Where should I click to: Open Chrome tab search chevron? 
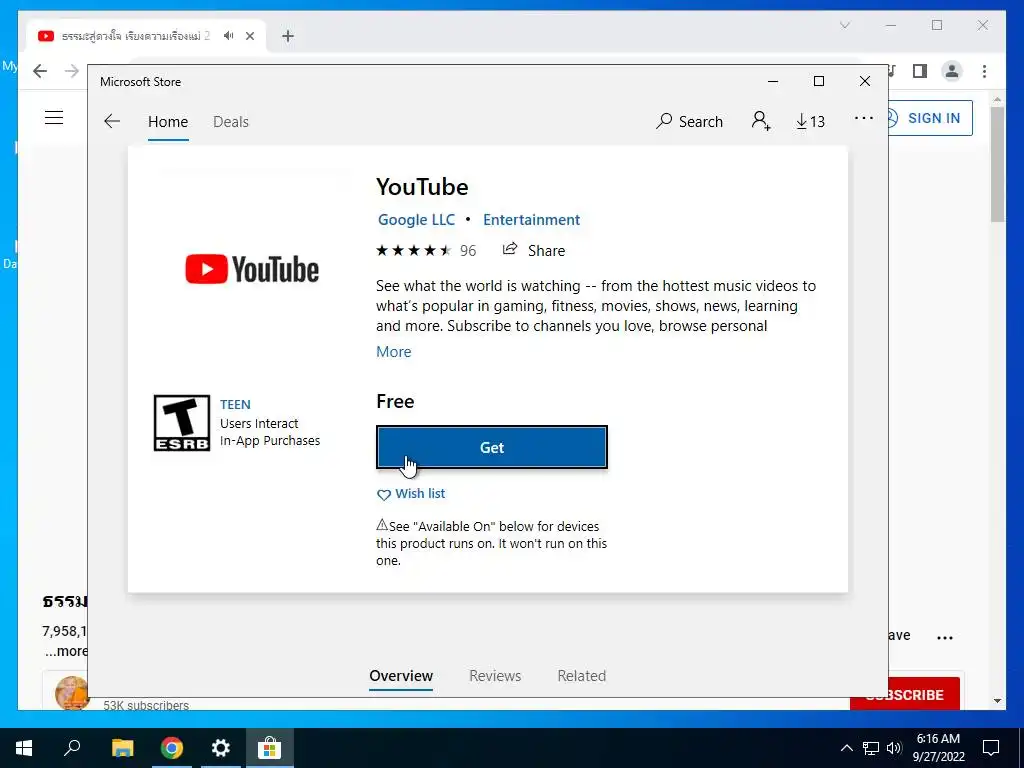[x=844, y=25]
